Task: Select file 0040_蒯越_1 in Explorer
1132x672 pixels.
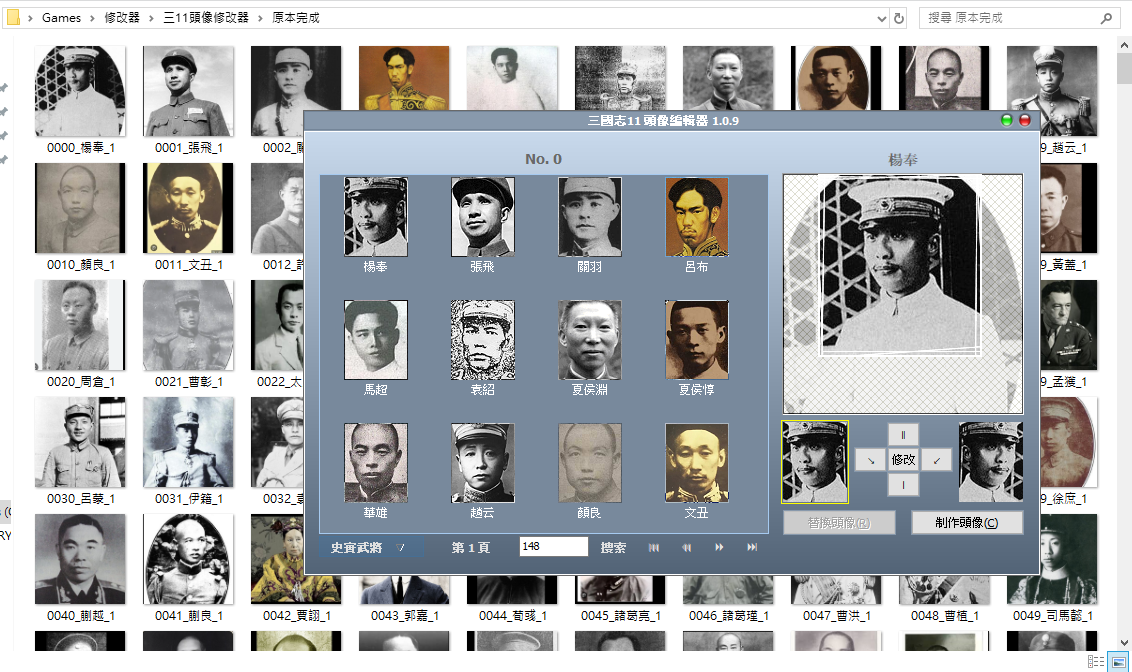Action: pos(80,568)
